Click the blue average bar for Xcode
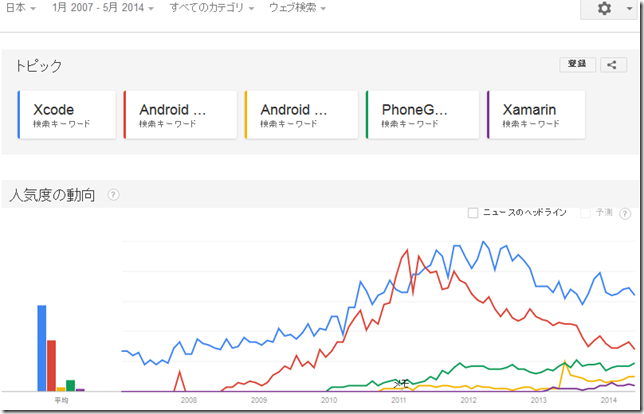The image size is (644, 414). coord(41,348)
